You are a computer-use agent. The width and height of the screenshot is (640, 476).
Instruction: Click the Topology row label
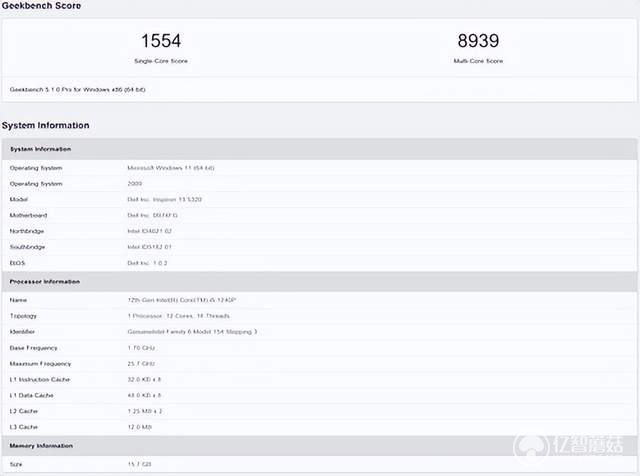coord(23,316)
